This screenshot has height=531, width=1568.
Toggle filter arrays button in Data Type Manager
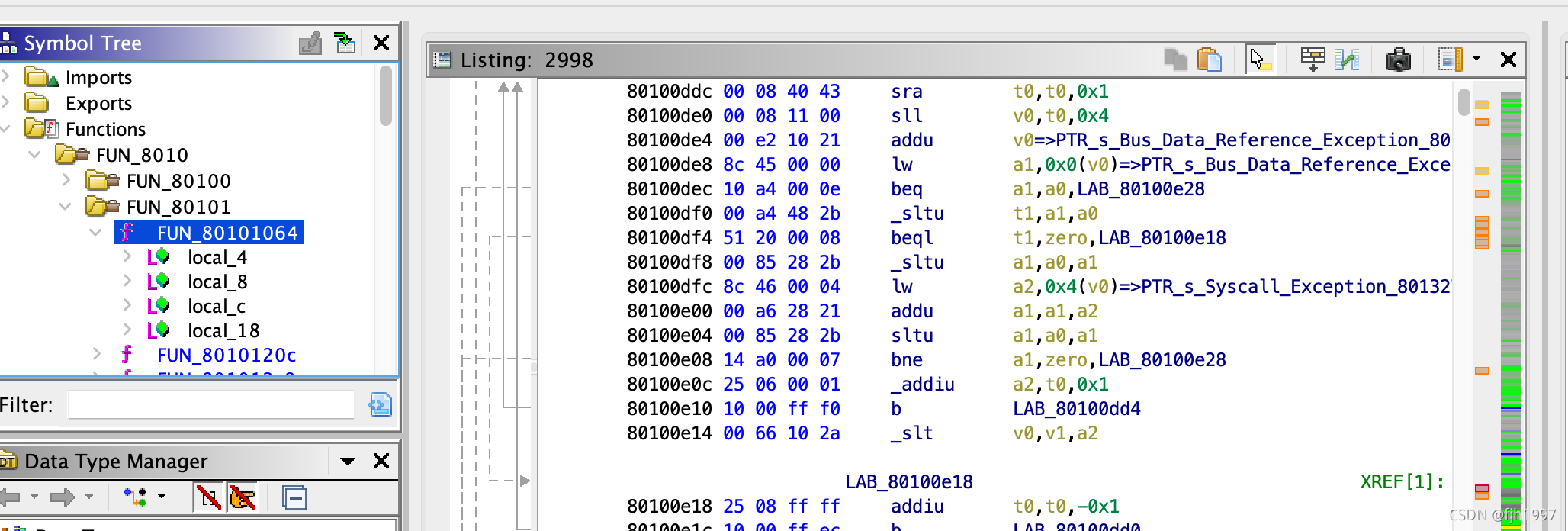(x=208, y=497)
